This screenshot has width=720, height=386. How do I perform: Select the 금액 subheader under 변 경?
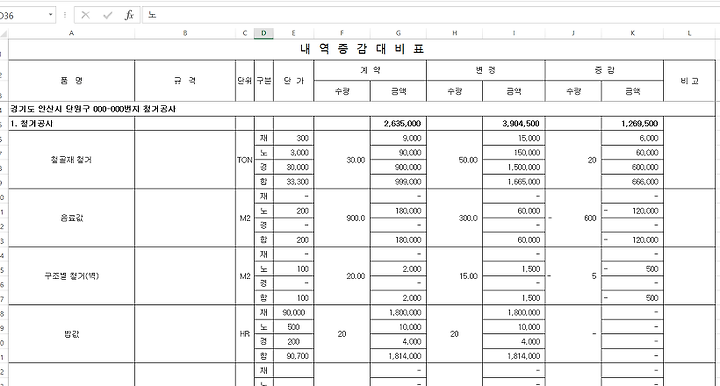(x=513, y=91)
